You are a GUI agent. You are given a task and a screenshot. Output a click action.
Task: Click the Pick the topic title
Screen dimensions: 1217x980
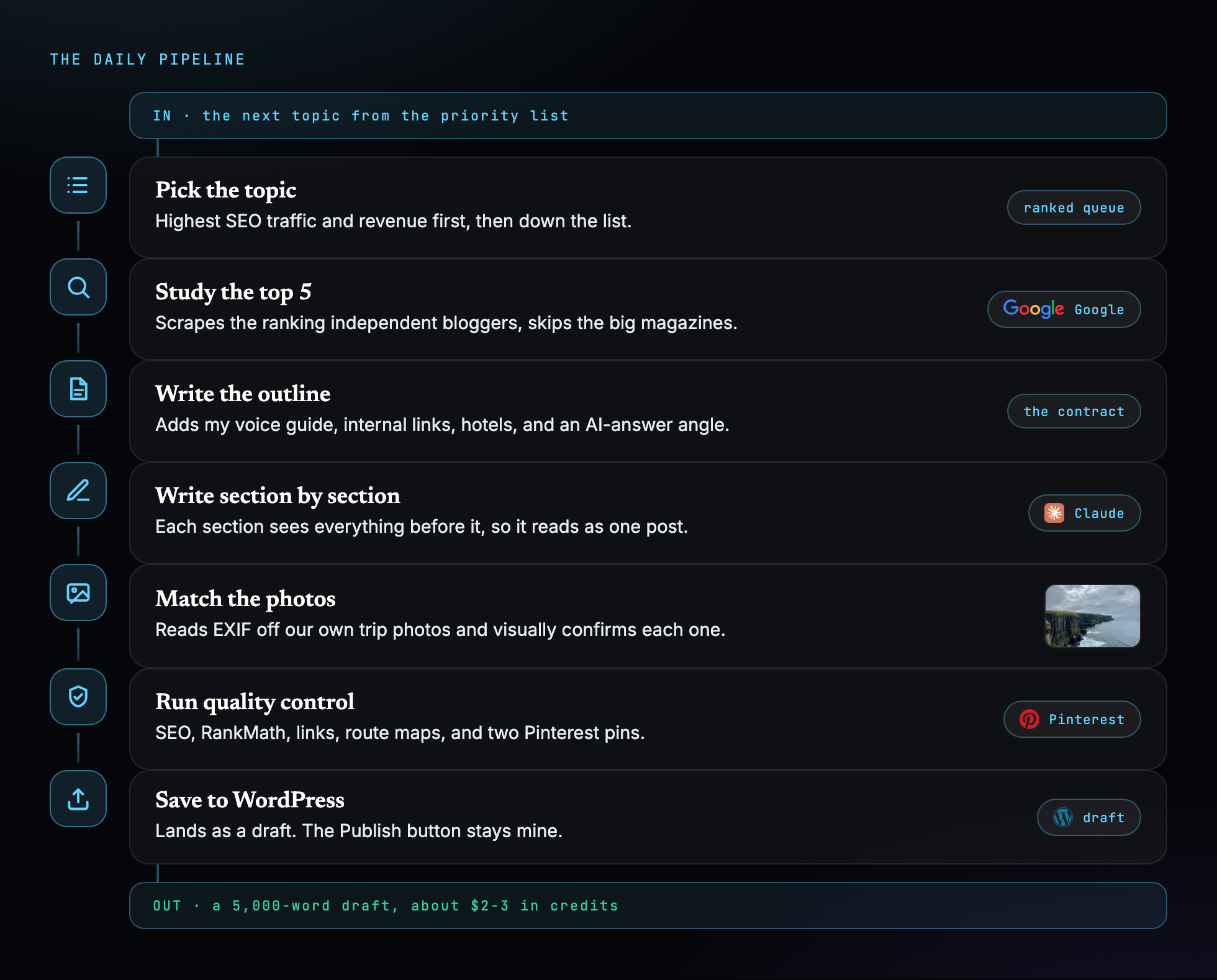click(225, 190)
